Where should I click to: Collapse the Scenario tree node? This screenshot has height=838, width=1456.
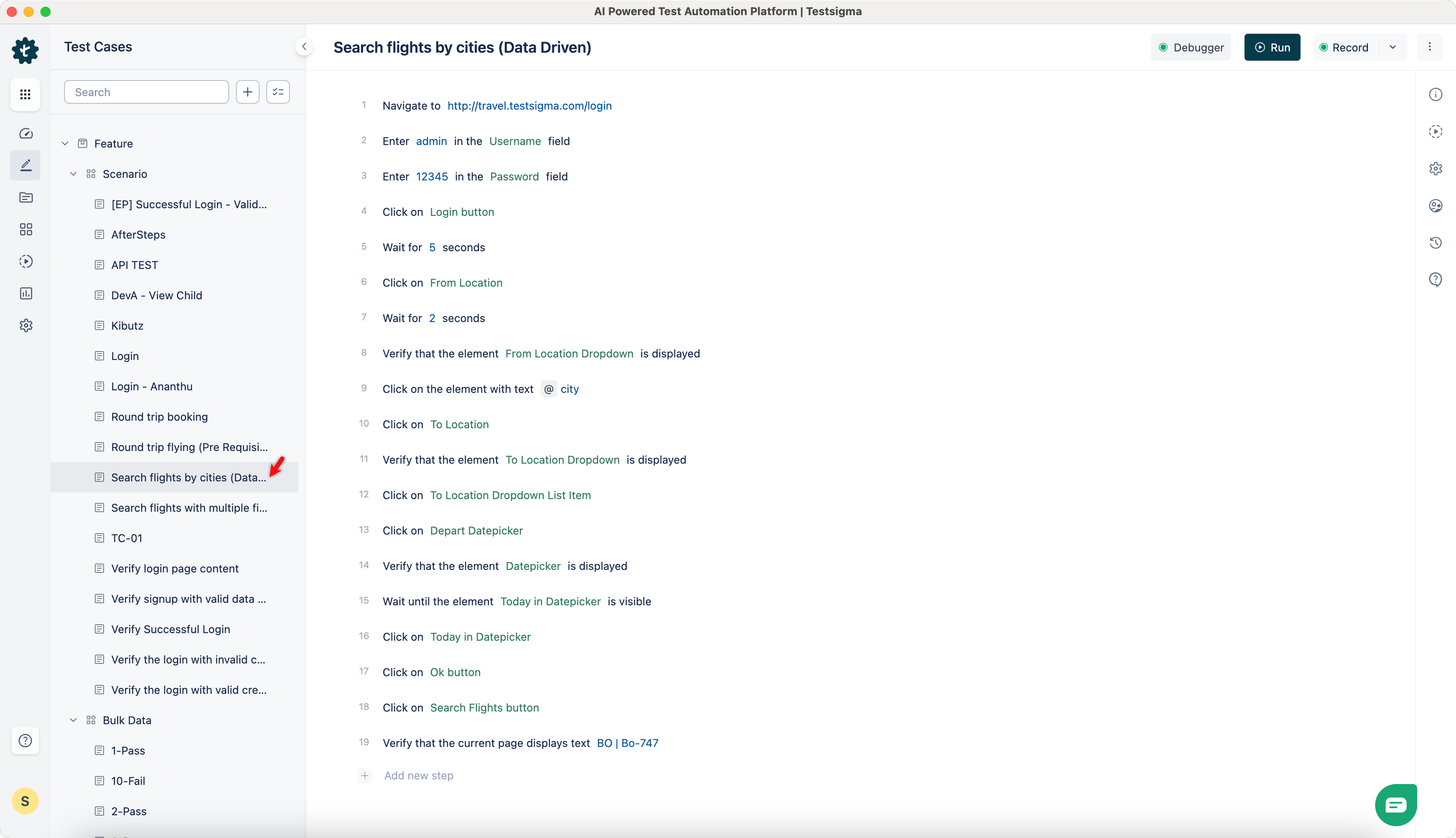point(74,173)
